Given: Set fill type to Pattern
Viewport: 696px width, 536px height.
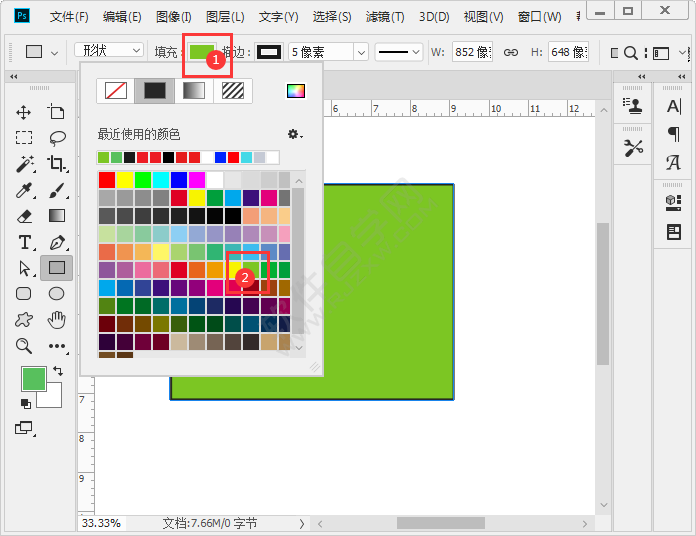Looking at the screenshot, I should coord(233,91).
